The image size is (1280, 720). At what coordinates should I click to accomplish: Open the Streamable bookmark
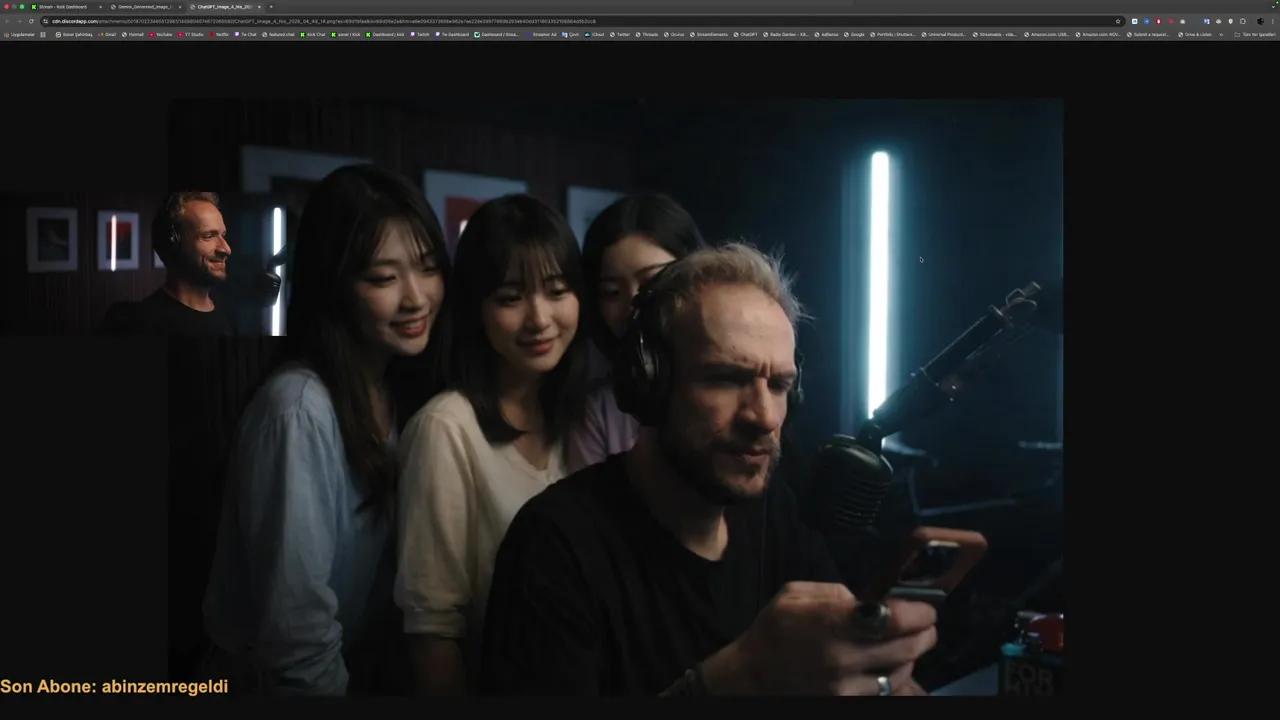click(995, 34)
